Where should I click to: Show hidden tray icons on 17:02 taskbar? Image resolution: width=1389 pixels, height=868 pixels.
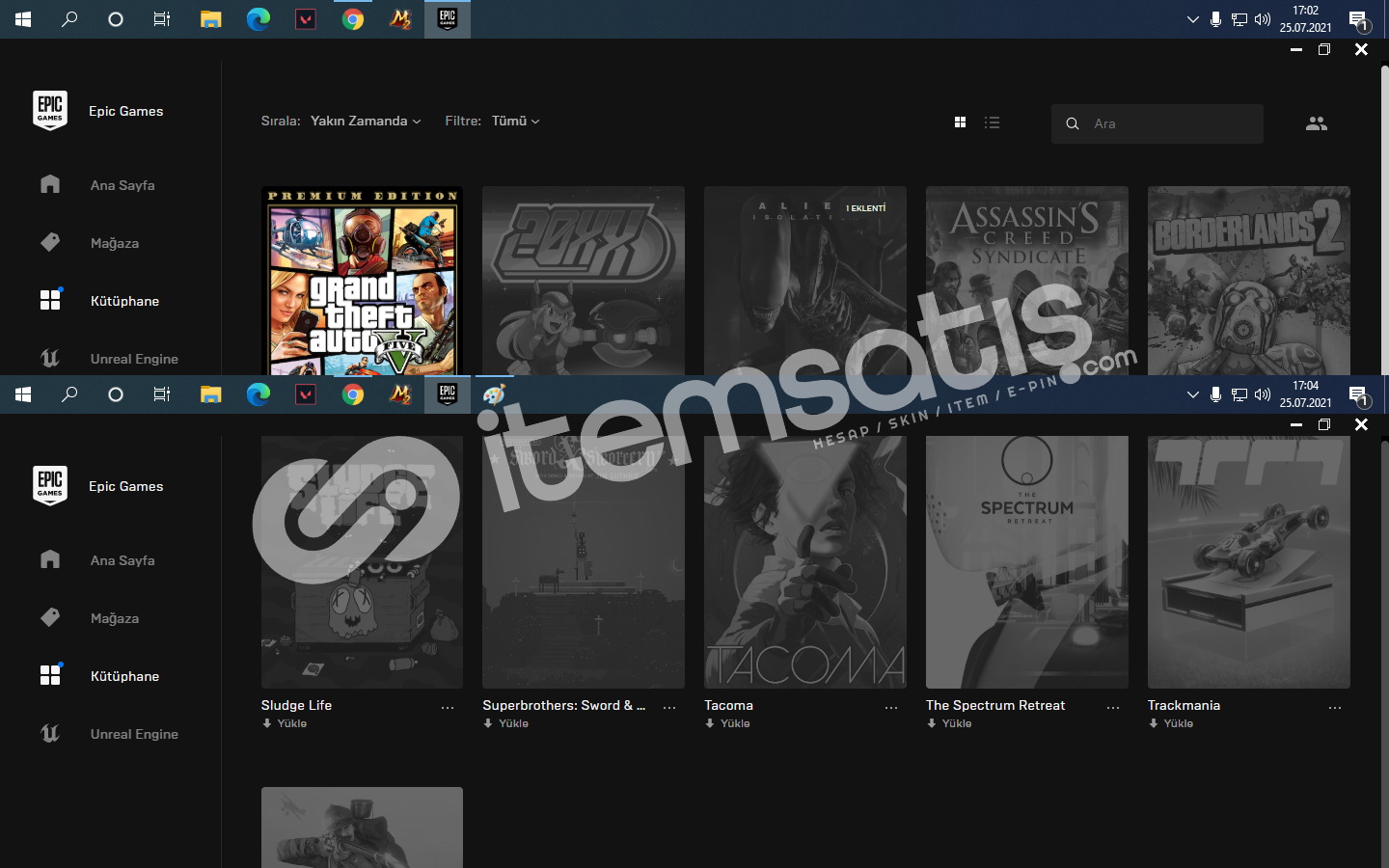coord(1192,19)
